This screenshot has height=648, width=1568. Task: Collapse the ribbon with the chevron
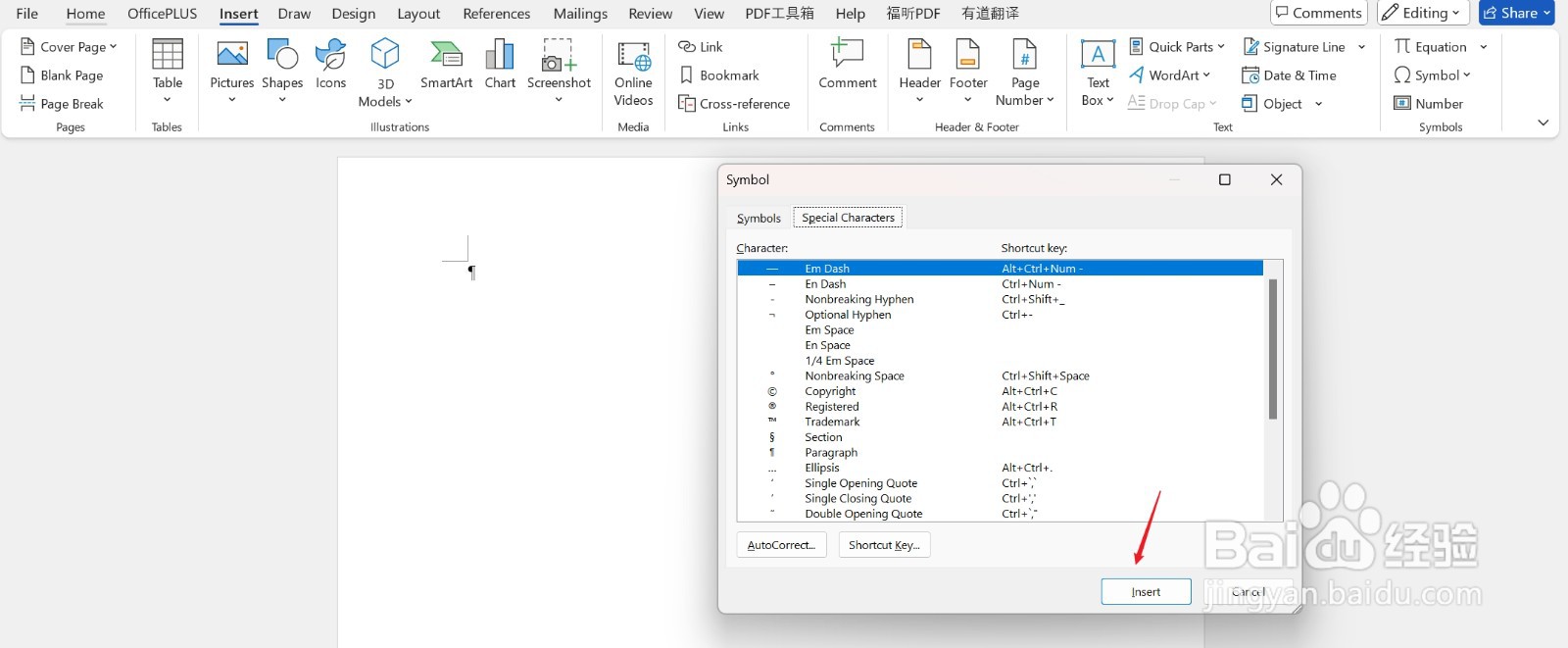tap(1543, 123)
